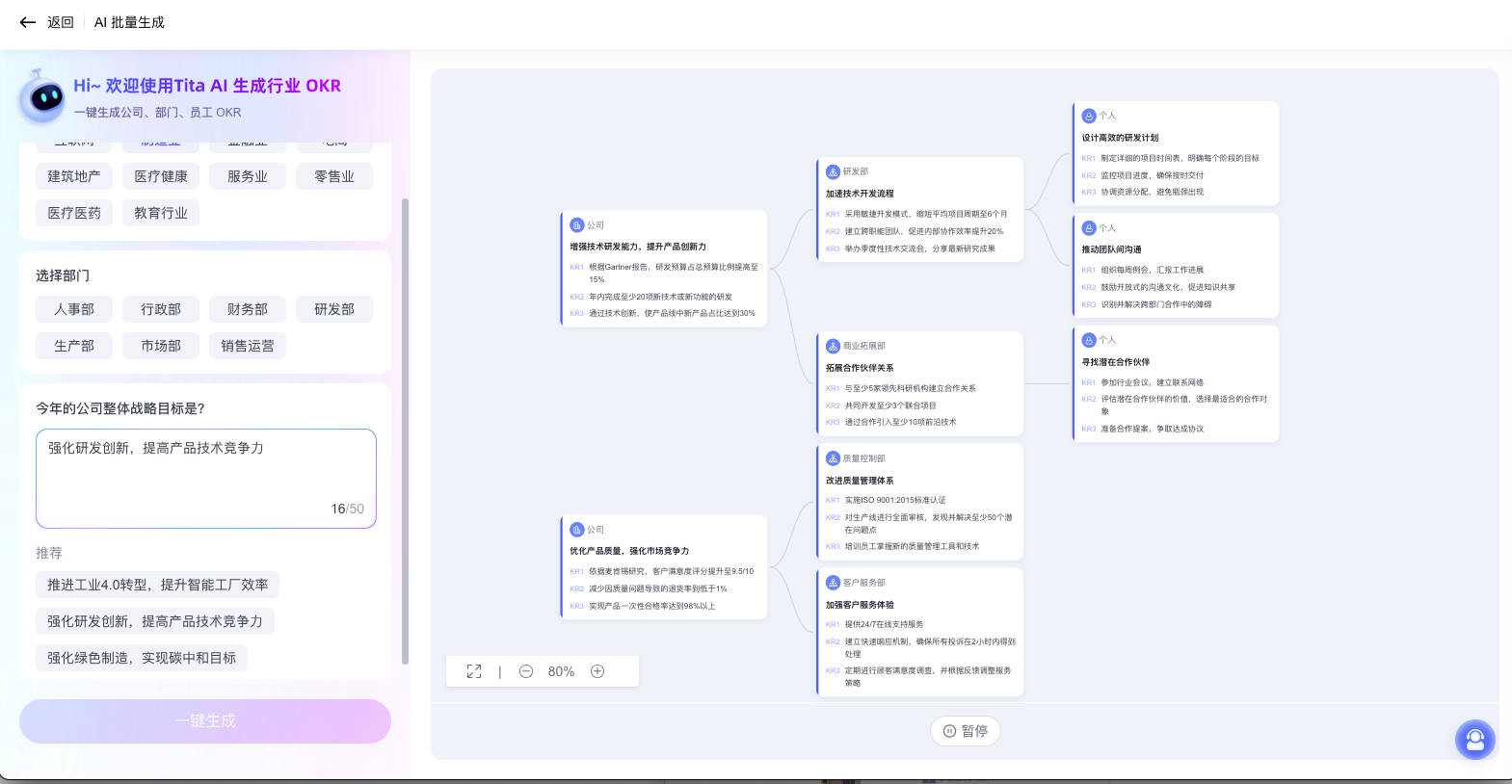Select the 教育行业 industry option

point(161,213)
